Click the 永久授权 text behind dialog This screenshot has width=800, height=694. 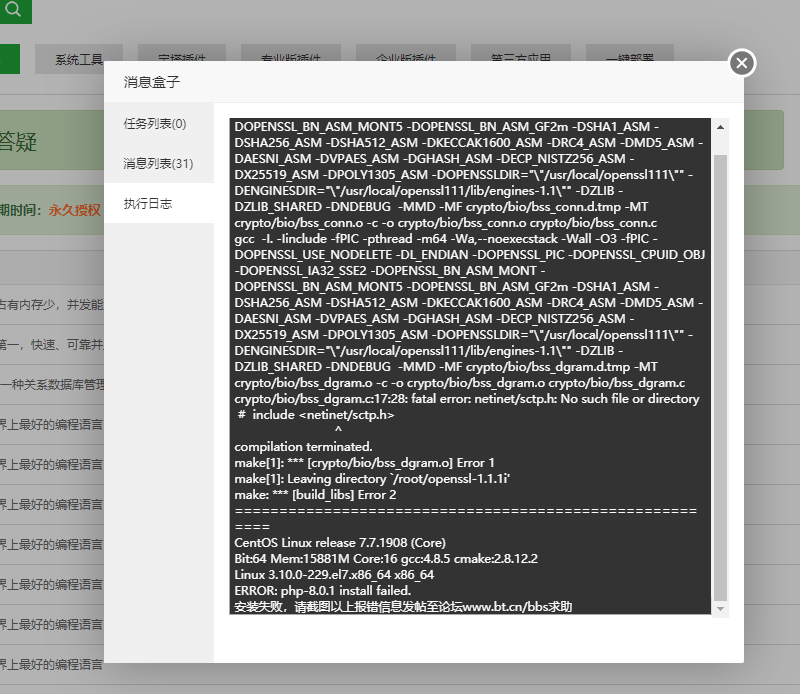[74, 210]
